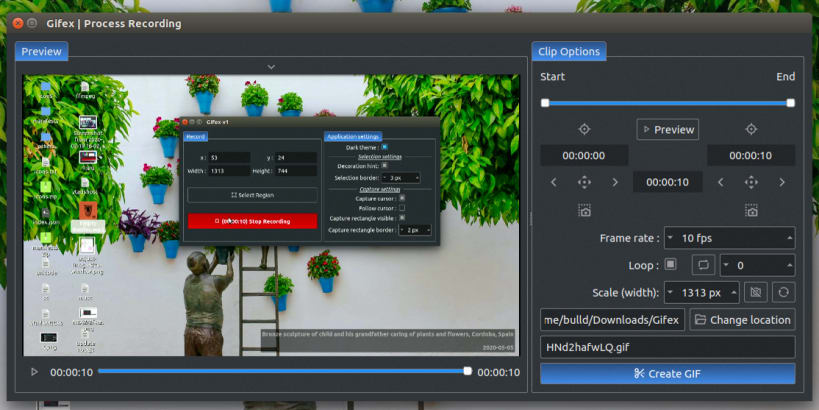Toggle the Loop checkbox
This screenshot has height=410, width=819.
pos(671,264)
